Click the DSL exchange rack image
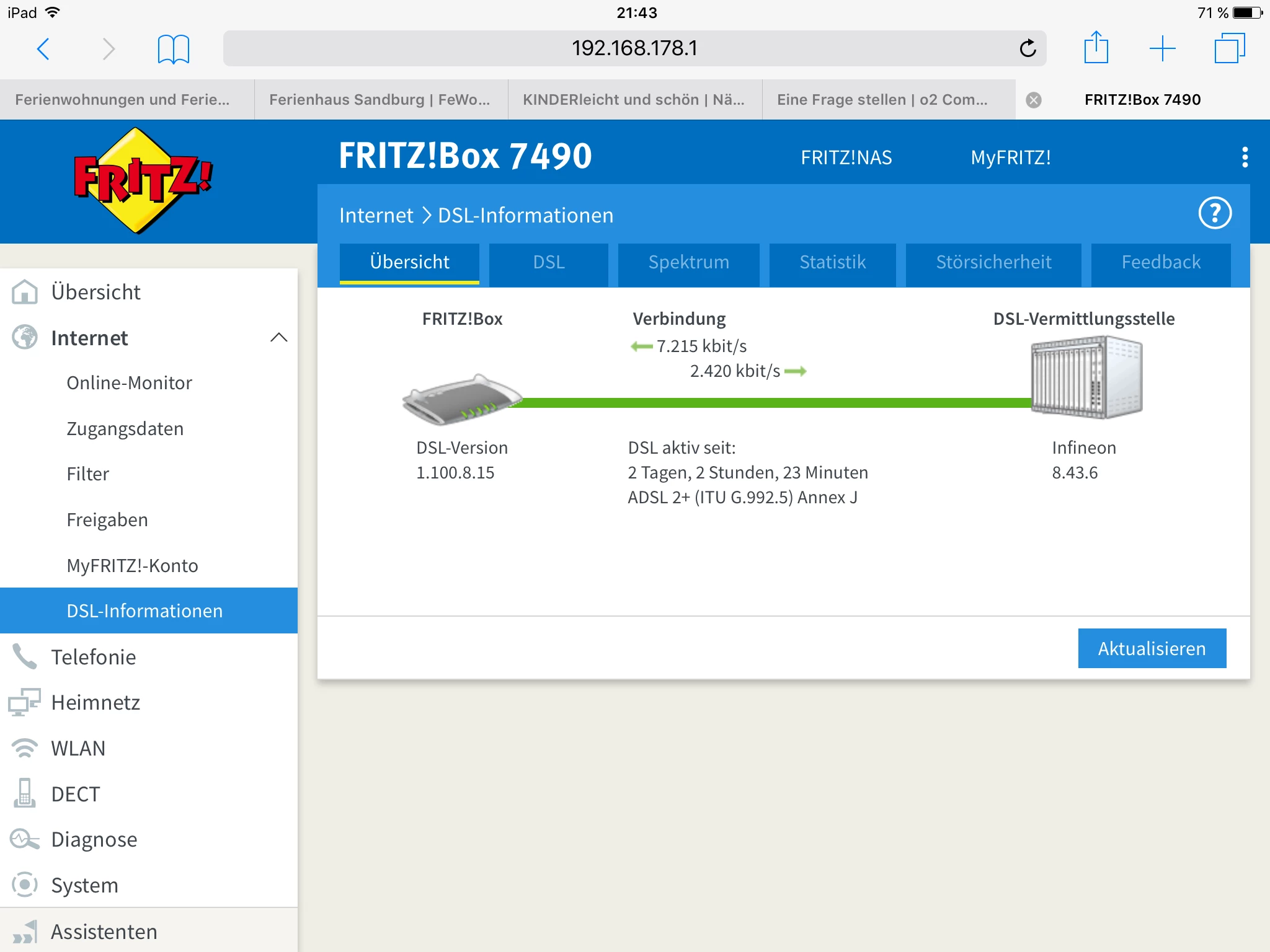1270x952 pixels. pos(1086,377)
